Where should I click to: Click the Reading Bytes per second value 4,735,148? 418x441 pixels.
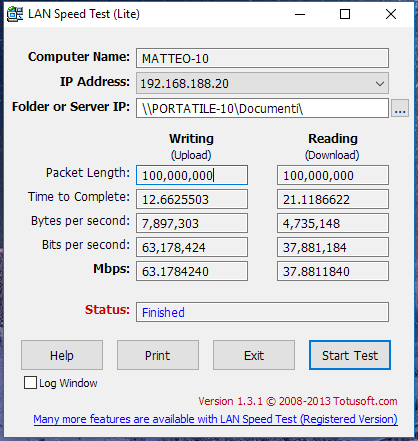333,223
